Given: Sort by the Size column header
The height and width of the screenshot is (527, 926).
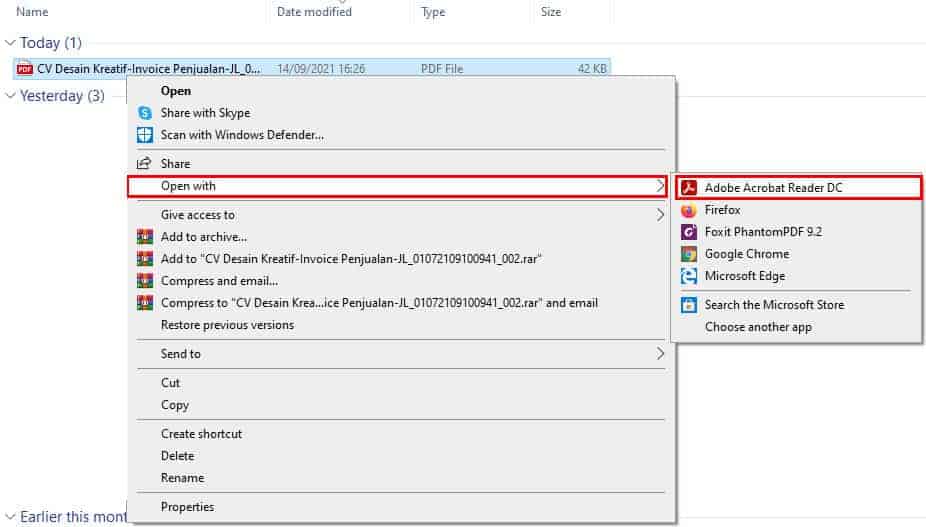Looking at the screenshot, I should point(551,12).
